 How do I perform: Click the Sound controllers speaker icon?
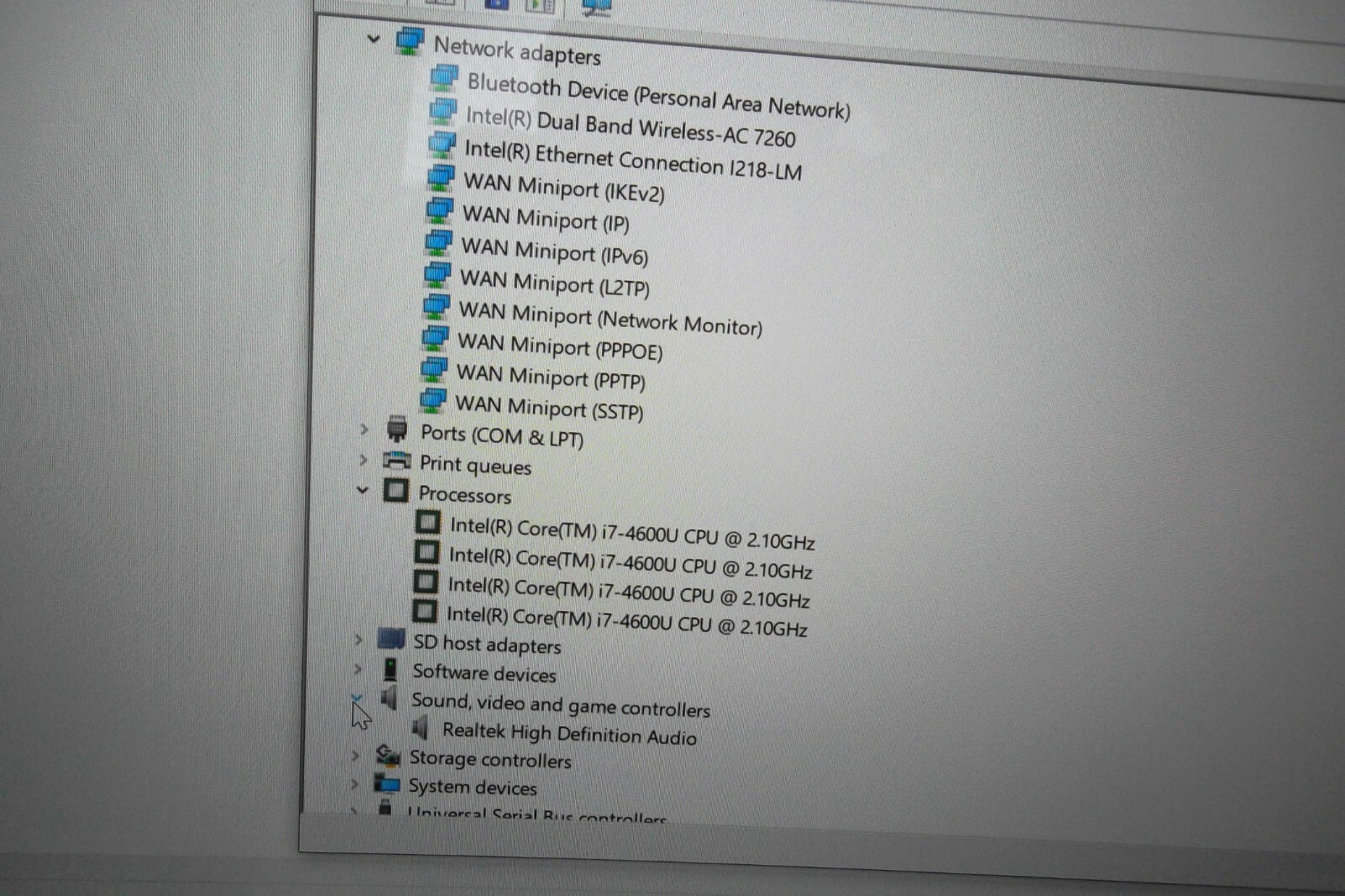point(388,698)
